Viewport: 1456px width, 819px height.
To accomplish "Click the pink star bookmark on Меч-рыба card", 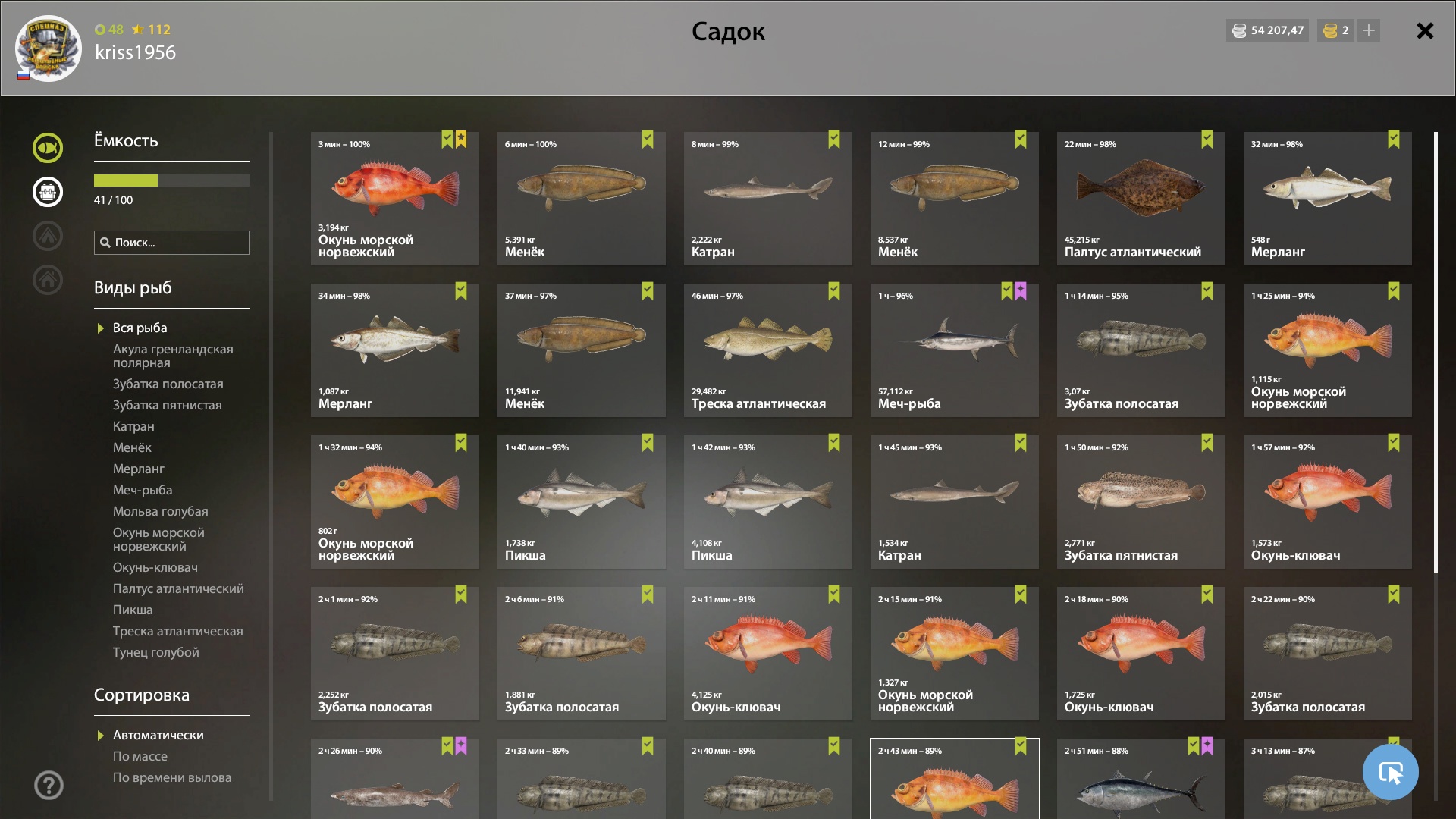I will pos(1021,291).
